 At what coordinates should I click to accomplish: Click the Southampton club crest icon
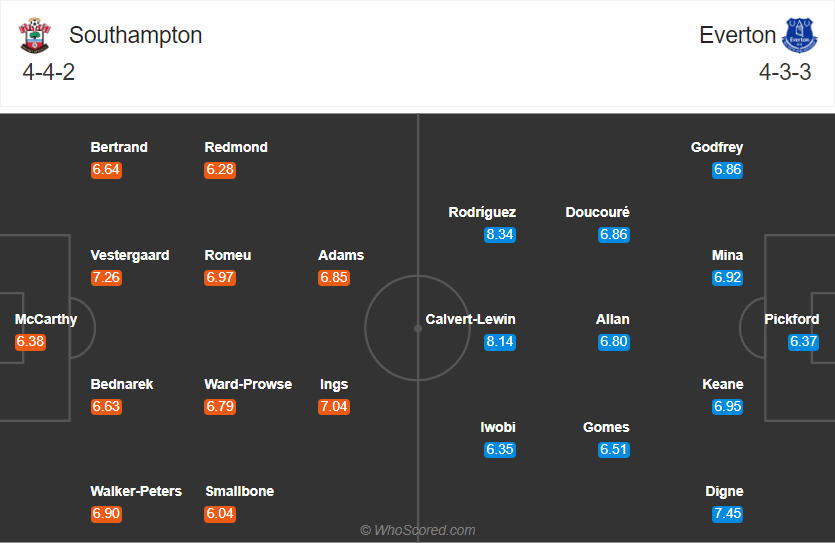coord(34,36)
